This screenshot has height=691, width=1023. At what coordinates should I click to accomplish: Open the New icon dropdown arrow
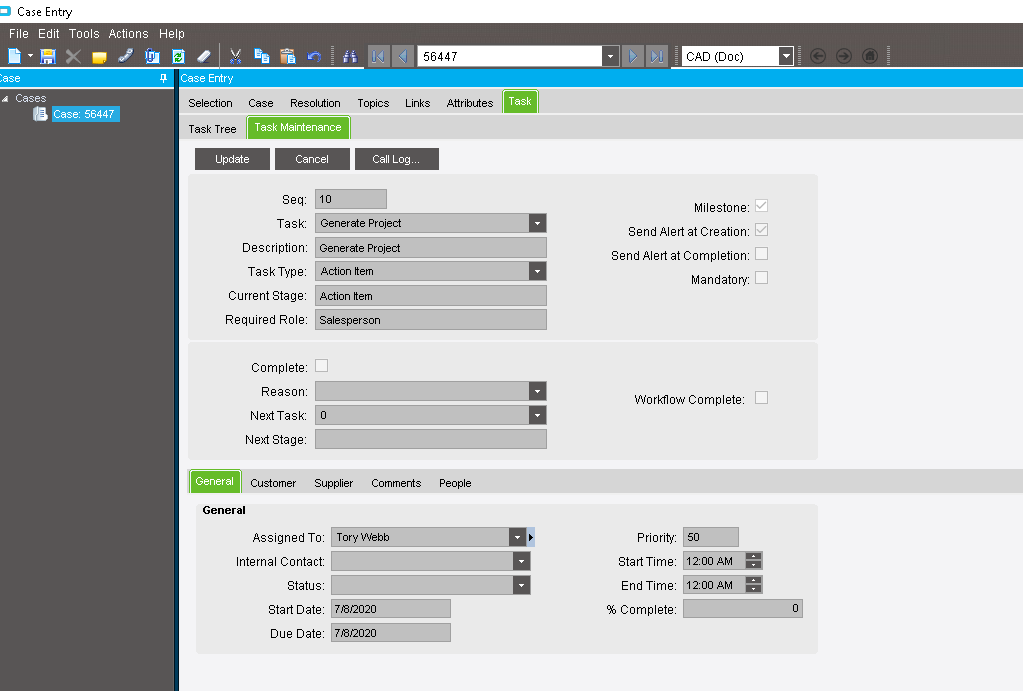30,56
